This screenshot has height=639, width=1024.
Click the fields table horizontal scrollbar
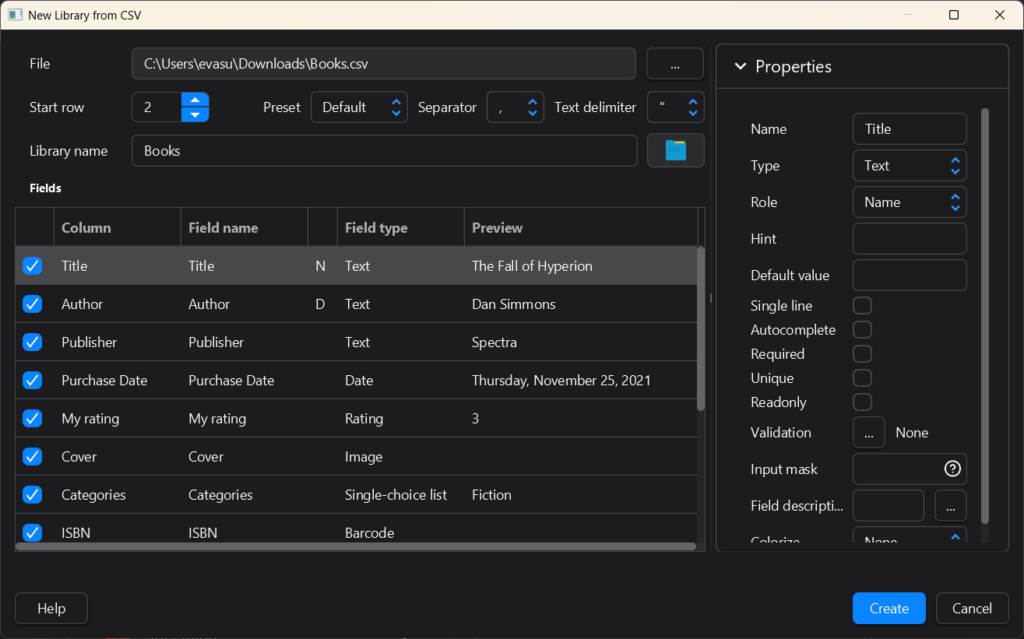[x=356, y=547]
